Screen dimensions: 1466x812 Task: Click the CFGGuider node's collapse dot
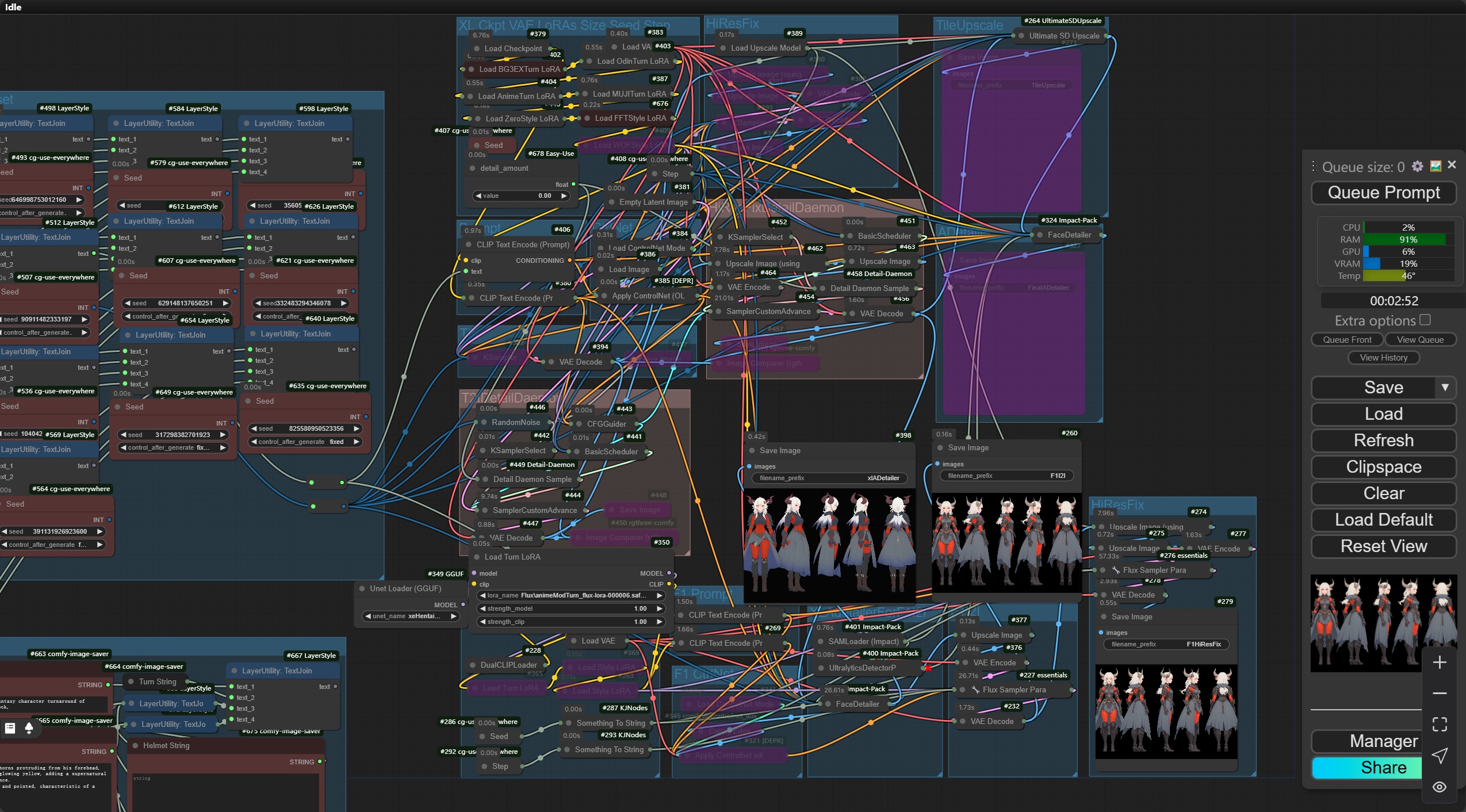579,424
